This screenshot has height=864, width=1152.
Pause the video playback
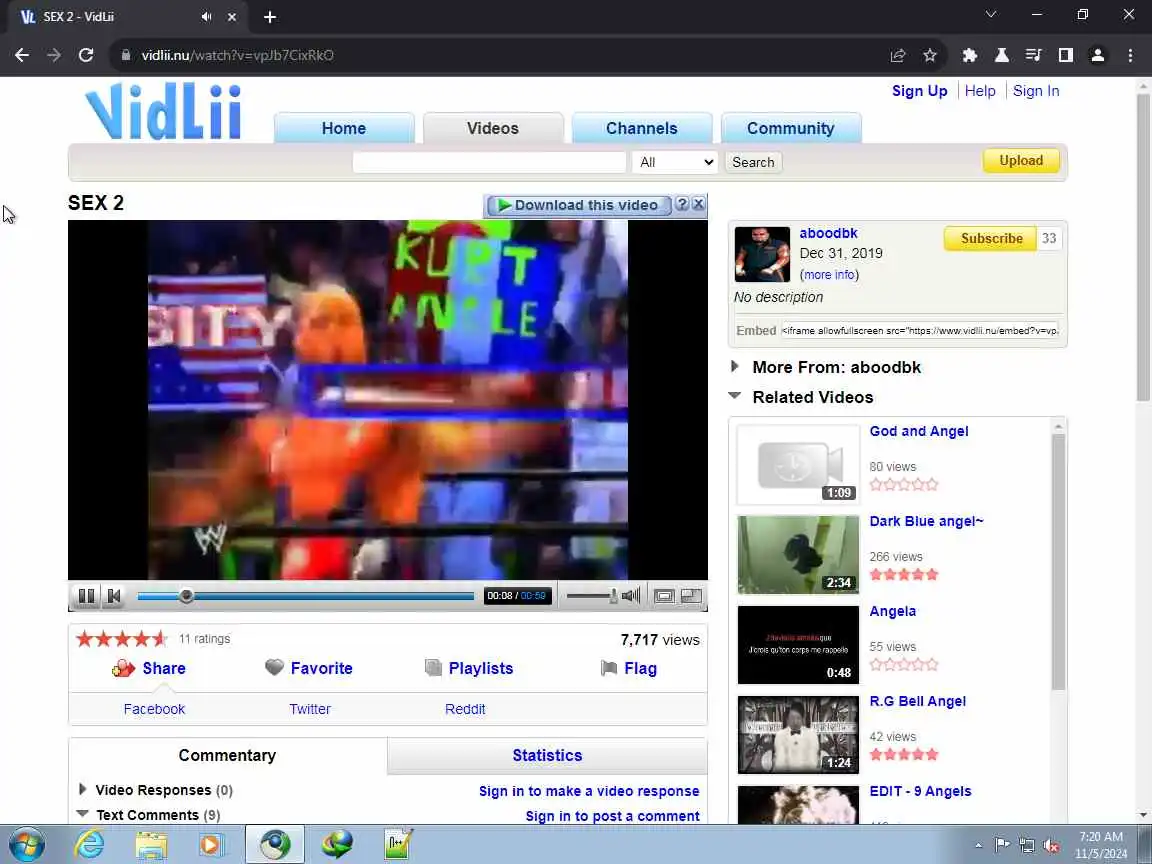coord(86,596)
